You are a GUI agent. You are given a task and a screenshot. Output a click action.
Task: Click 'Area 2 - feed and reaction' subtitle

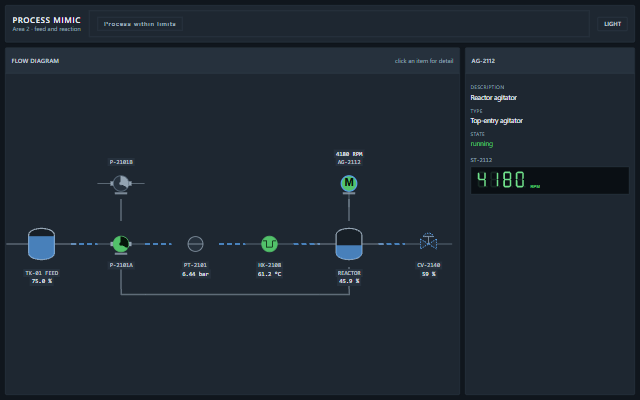tap(47, 29)
